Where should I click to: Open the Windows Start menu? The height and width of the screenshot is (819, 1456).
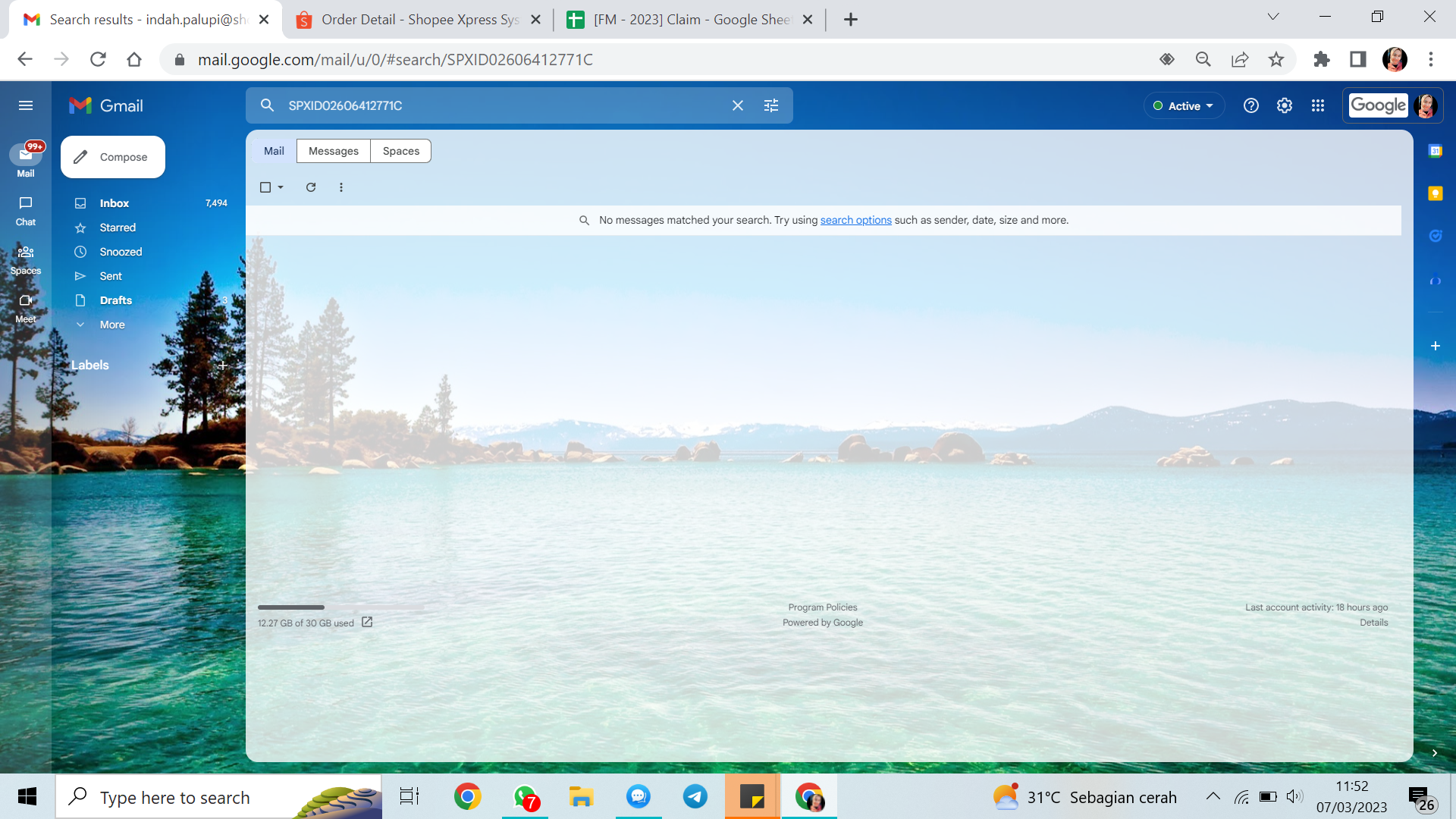tap(27, 796)
